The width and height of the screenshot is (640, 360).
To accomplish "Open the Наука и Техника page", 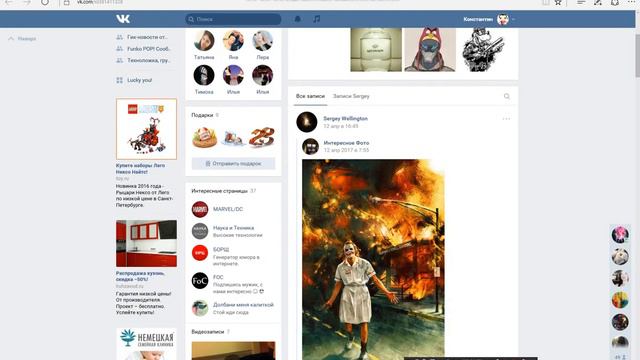I will tap(233, 228).
